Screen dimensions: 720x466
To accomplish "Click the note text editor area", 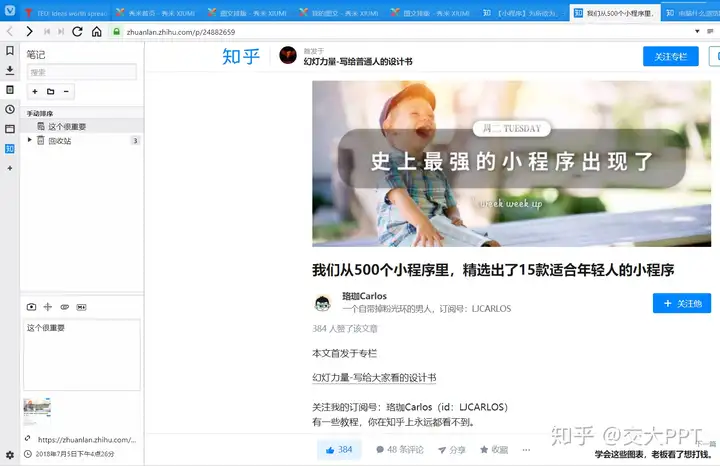I will coord(82,354).
